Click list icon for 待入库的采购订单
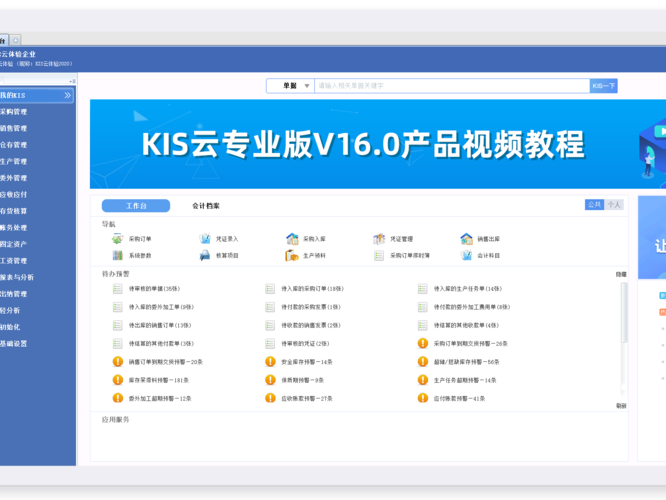The height and width of the screenshot is (500, 666). (270, 289)
